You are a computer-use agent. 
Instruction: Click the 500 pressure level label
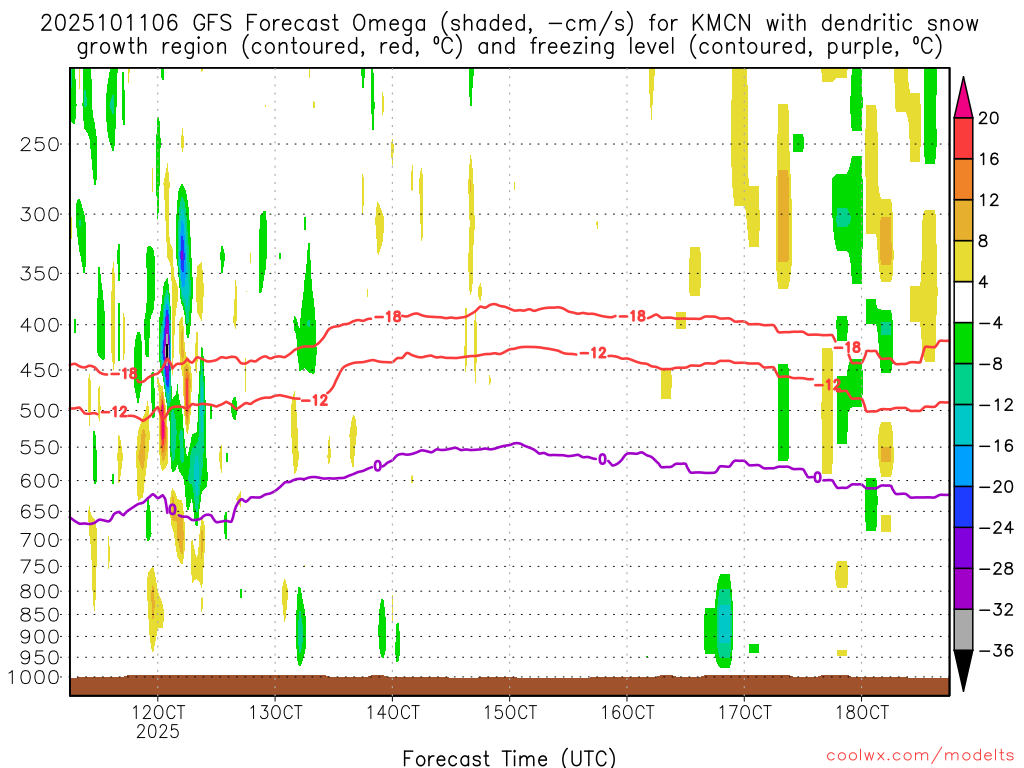point(39,411)
